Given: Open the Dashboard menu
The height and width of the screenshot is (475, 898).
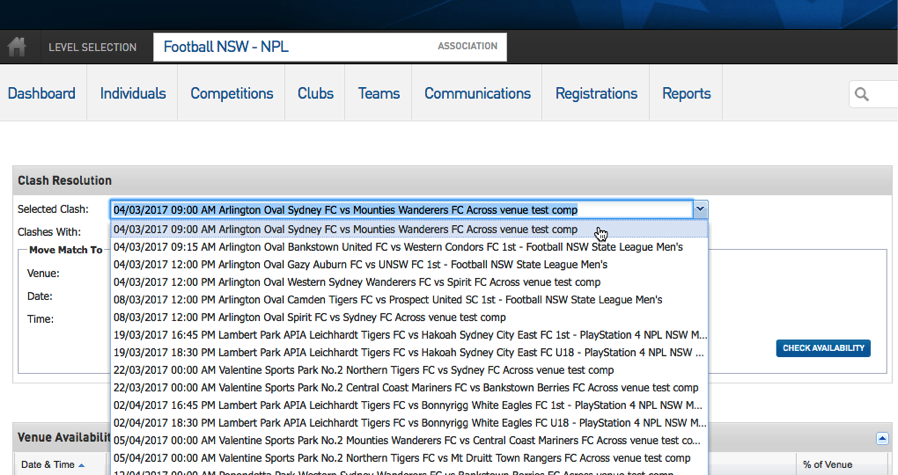Looking at the screenshot, I should (41, 93).
